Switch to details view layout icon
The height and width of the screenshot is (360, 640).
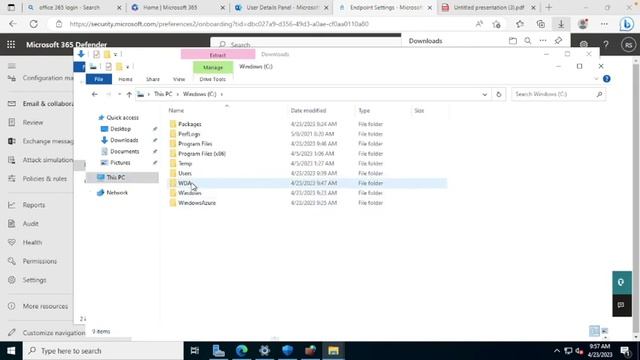click(594, 331)
